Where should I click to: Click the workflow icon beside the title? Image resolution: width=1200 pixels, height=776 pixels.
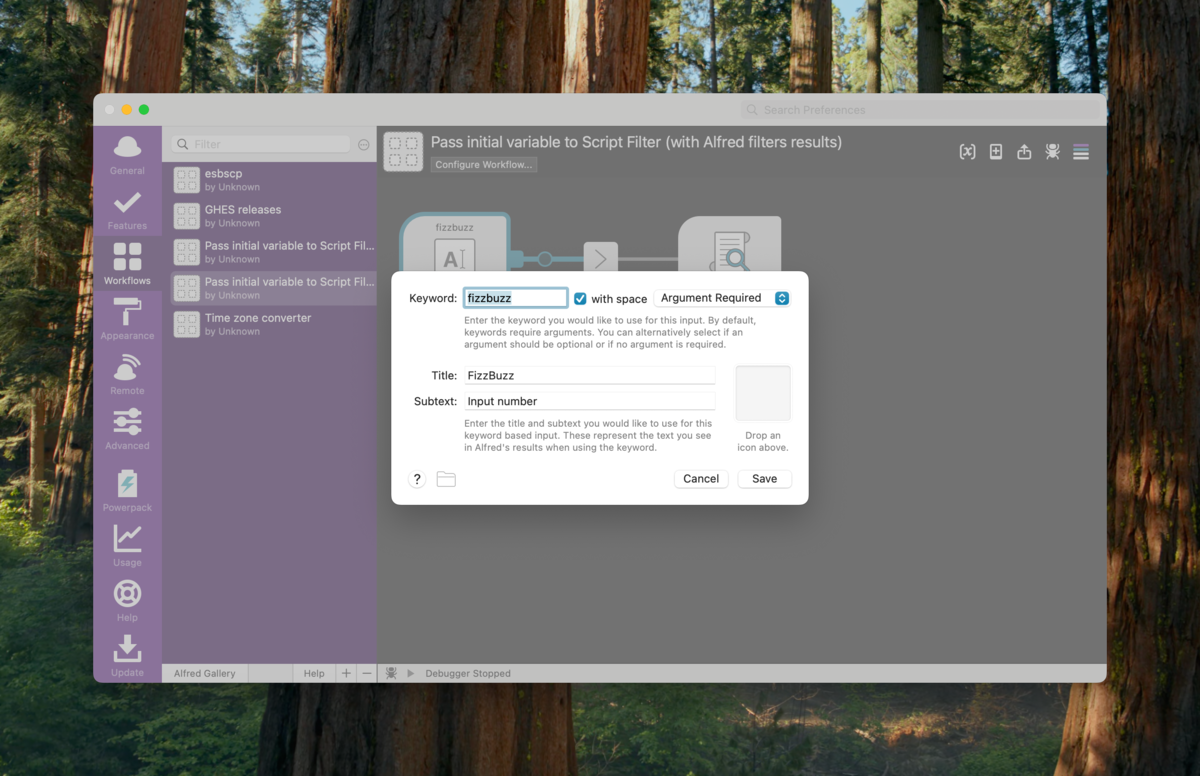[403, 152]
